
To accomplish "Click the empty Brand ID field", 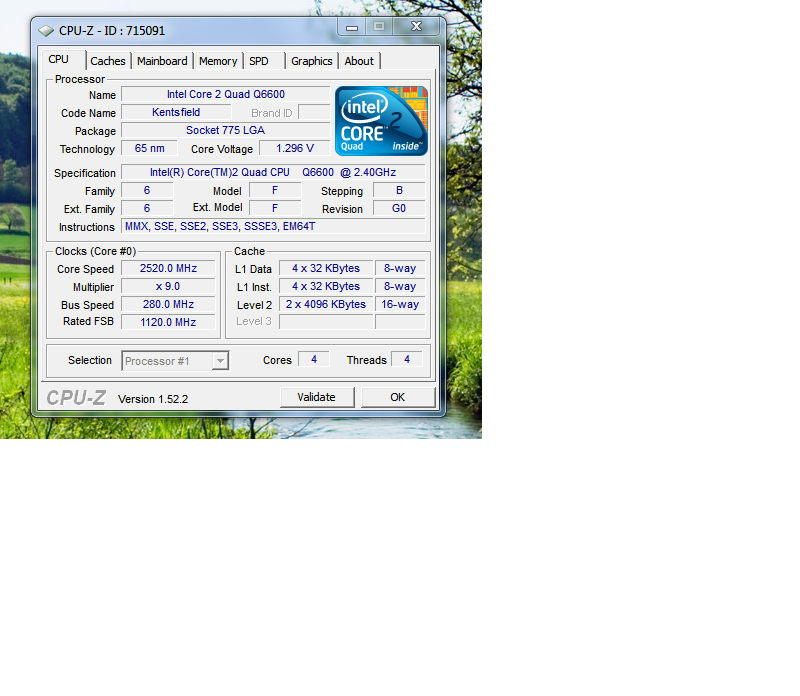I will point(314,112).
